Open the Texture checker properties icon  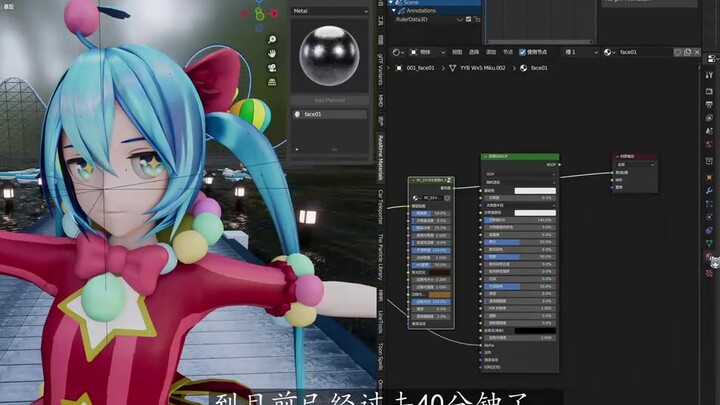[x=709, y=273]
